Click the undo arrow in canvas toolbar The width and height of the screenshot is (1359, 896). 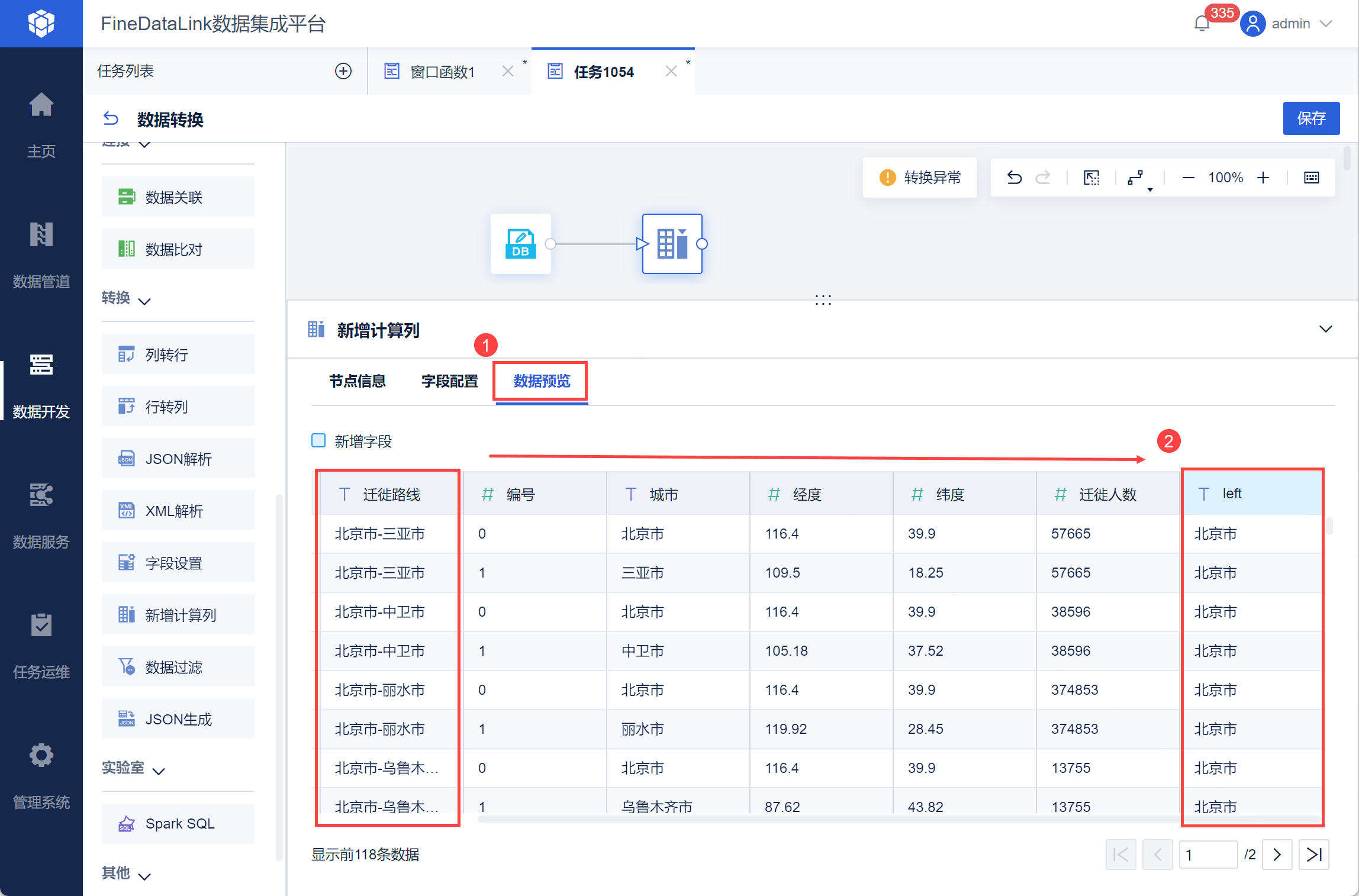[1014, 178]
